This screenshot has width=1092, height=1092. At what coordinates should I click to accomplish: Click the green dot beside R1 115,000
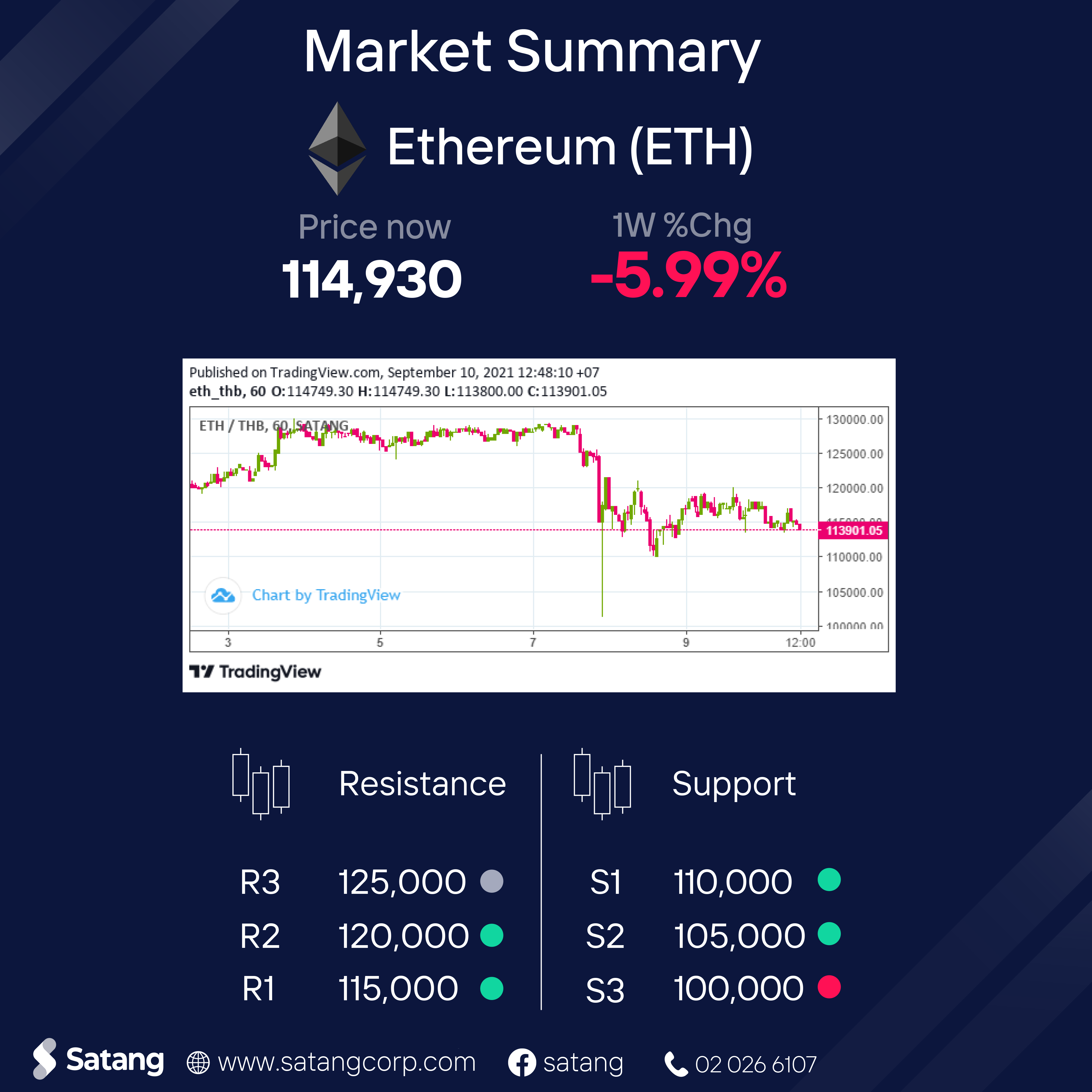[491, 988]
